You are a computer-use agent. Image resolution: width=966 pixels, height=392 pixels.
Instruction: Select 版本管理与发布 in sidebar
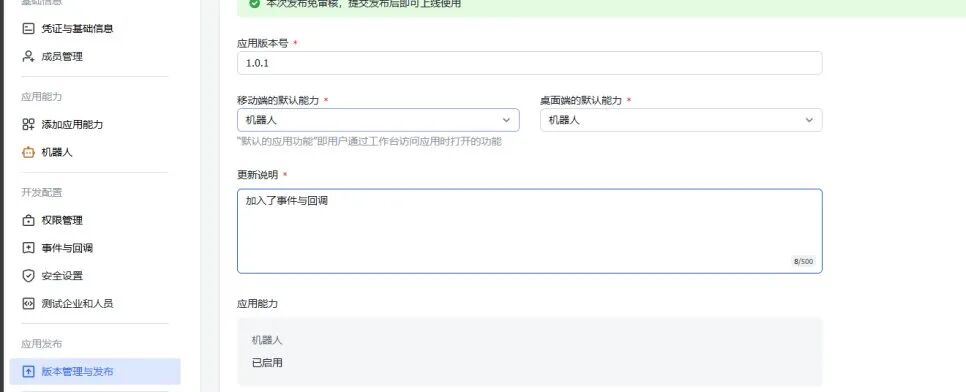coord(95,372)
